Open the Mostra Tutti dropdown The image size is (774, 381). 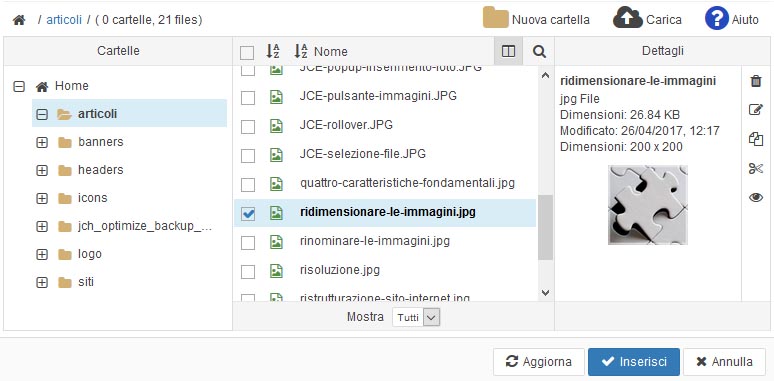coord(416,318)
